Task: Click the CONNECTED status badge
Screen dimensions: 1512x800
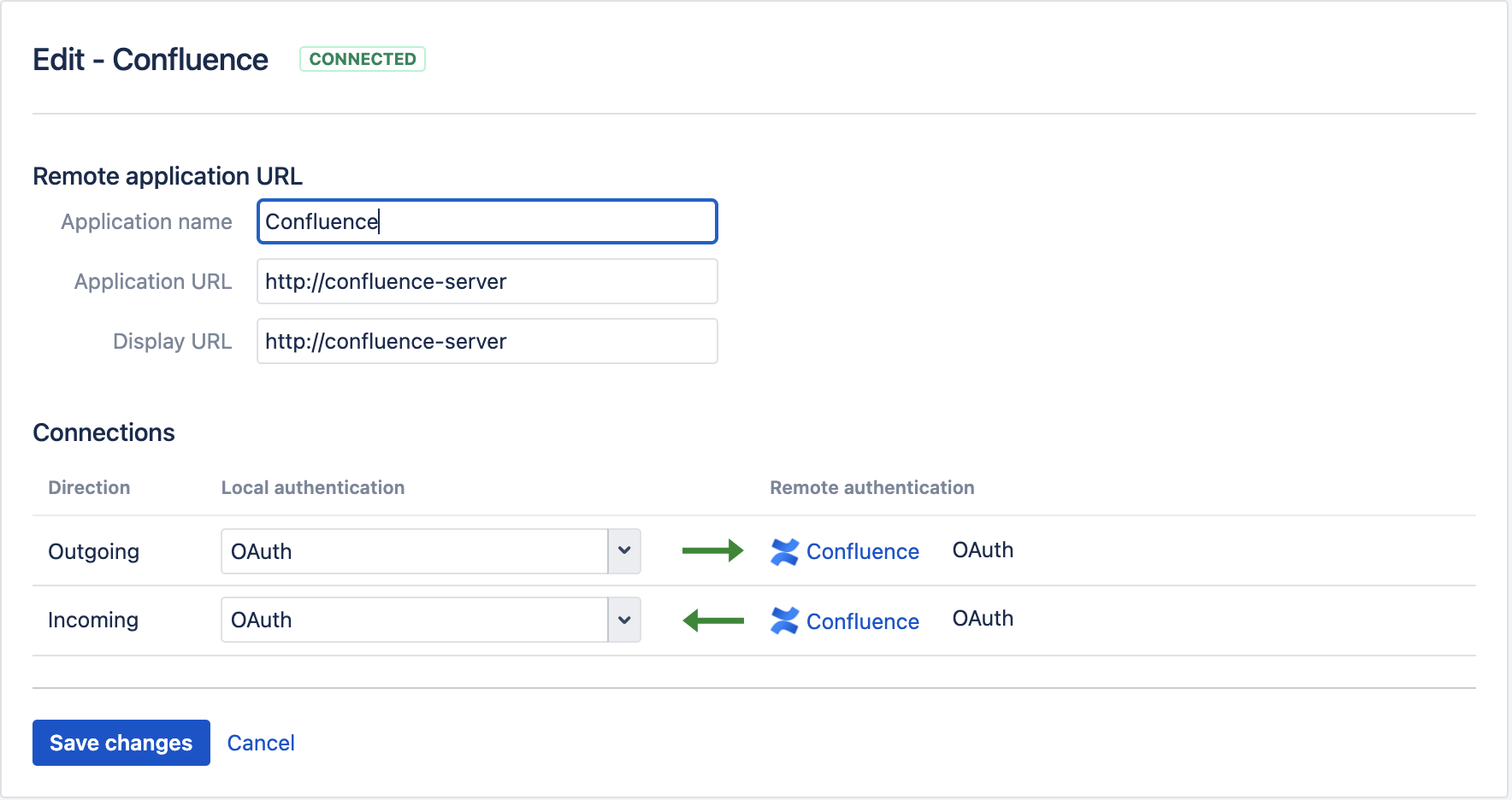Action: 363,59
